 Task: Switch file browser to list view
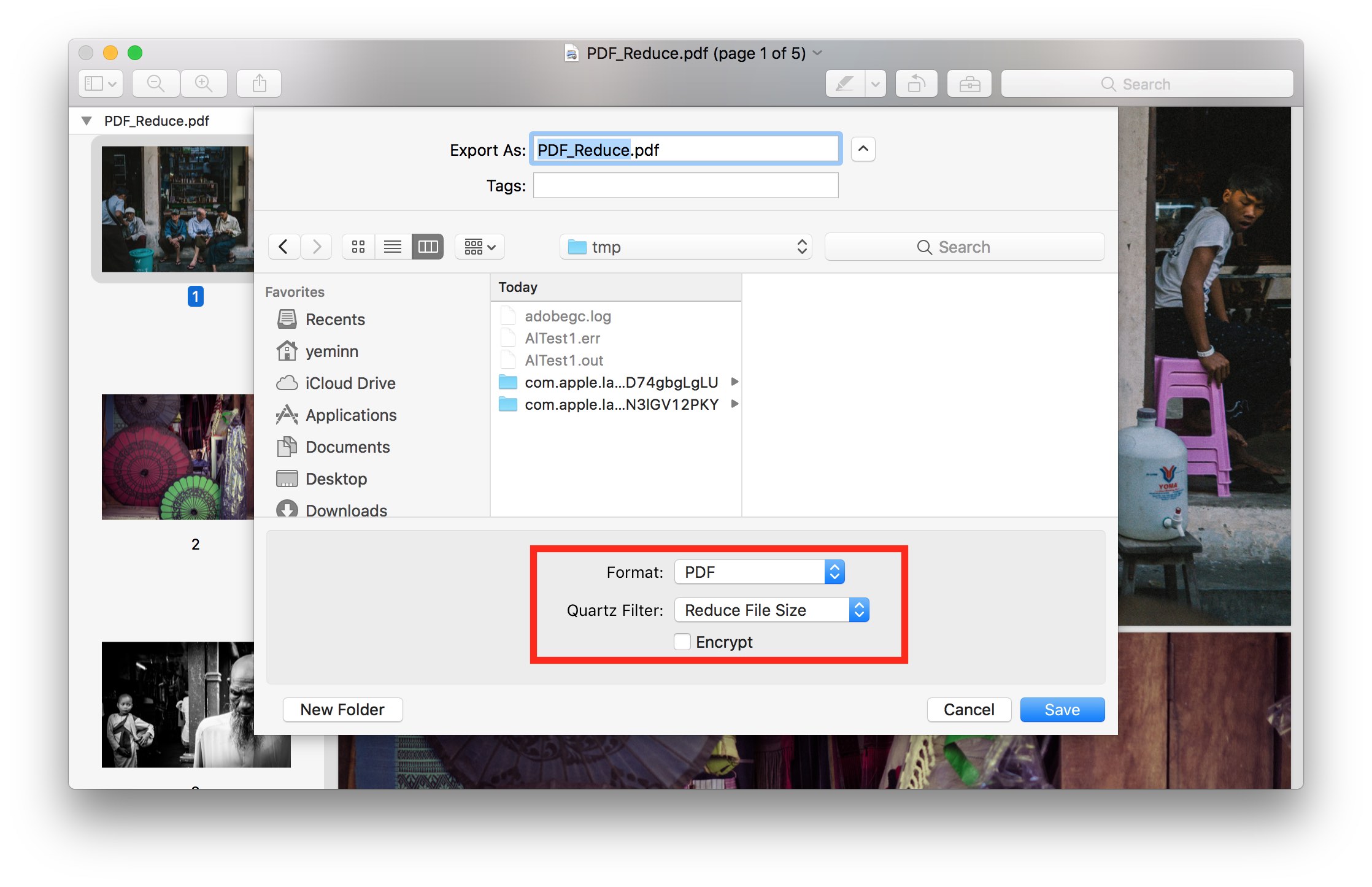tap(393, 247)
